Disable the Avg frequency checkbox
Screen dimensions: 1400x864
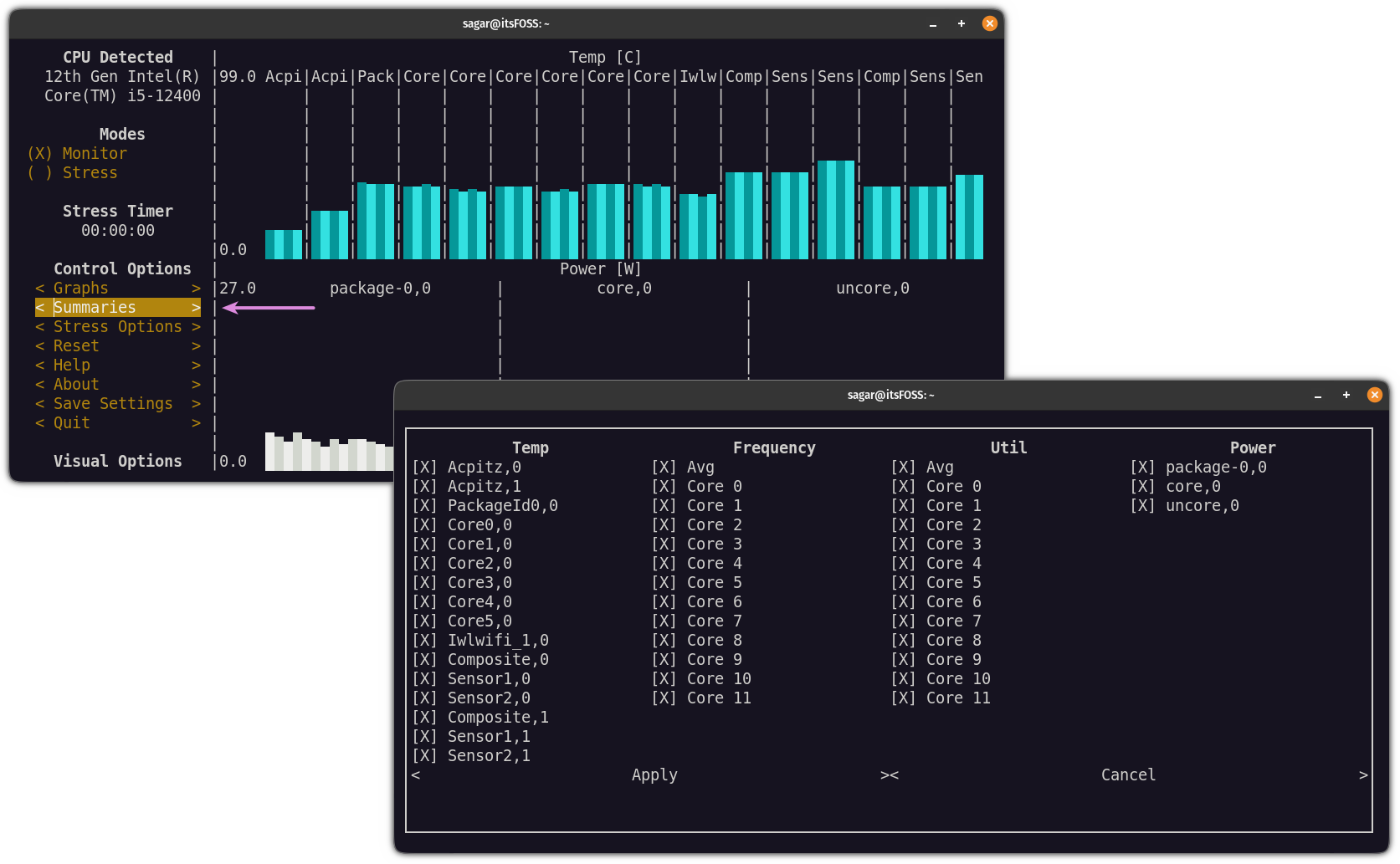(664, 467)
